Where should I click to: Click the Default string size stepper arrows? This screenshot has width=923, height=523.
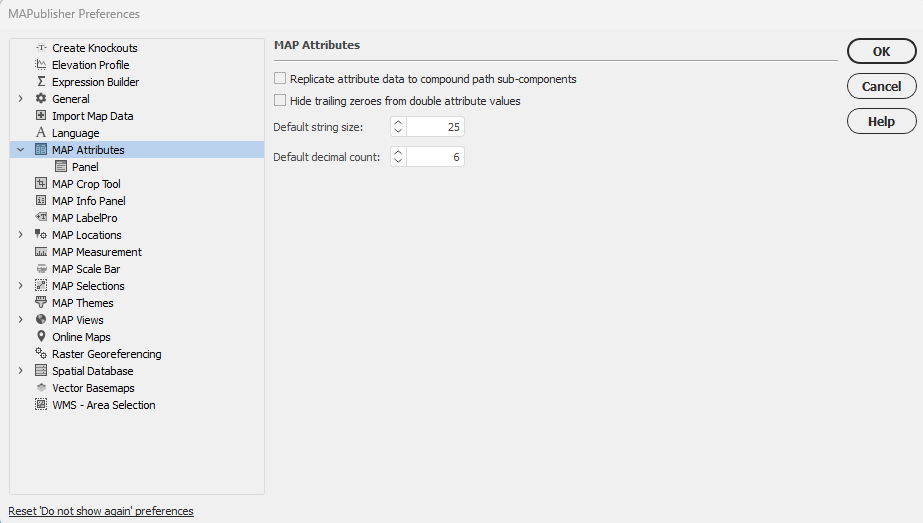point(398,127)
